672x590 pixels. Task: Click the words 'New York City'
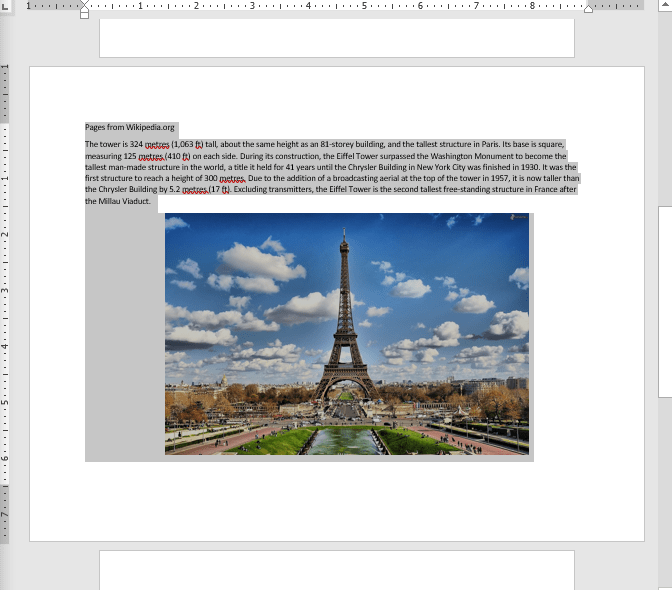point(441,167)
